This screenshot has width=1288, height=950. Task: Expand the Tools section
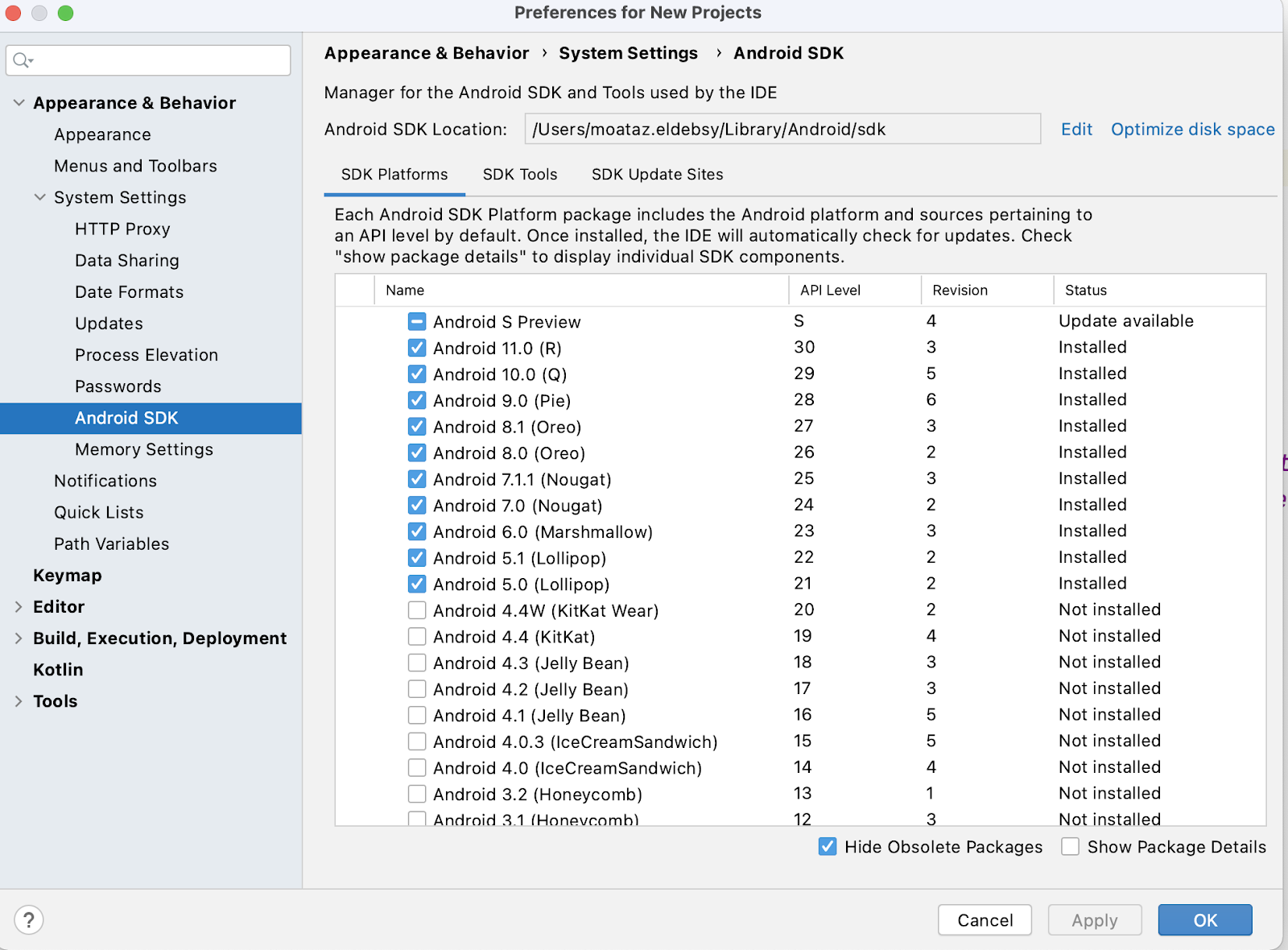tap(19, 701)
